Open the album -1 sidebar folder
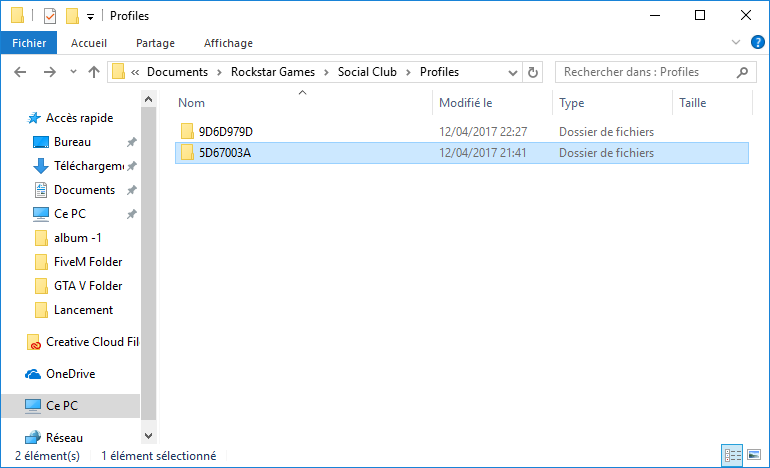The width and height of the screenshot is (770, 468). tap(78, 238)
